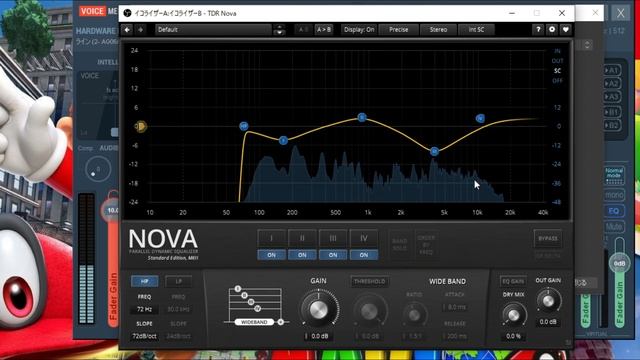Image resolution: width=640 pixels, height=360 pixels.
Task: Select the IN analyzer mode
Action: [x=558, y=51]
